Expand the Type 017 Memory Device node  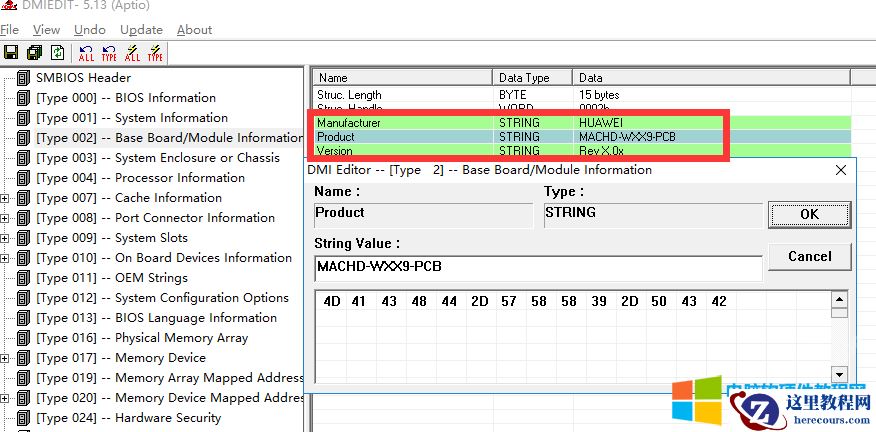pyautogui.click(x=5, y=358)
